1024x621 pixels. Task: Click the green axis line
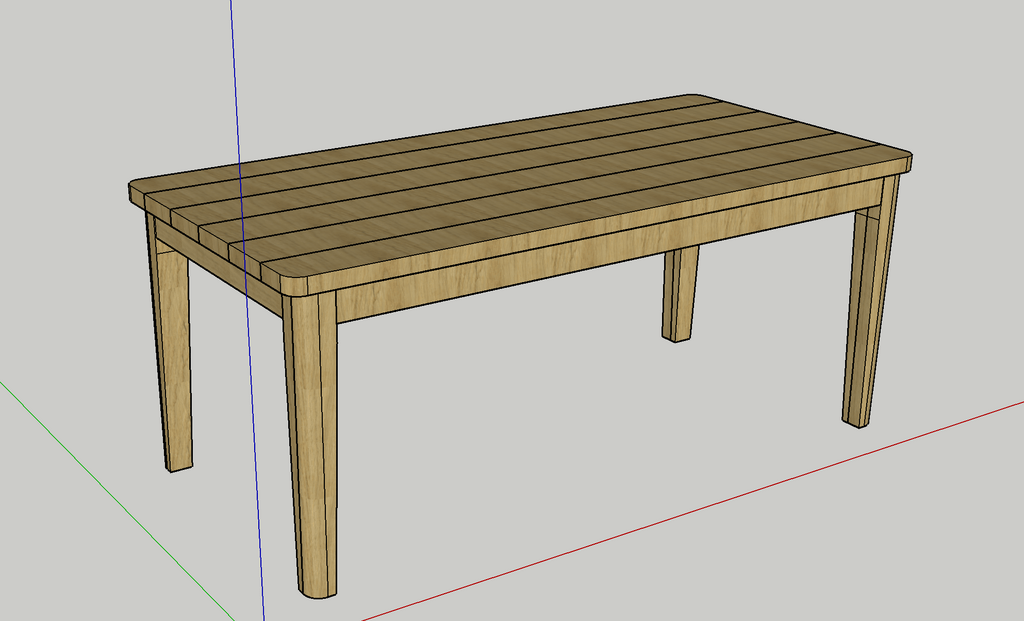[116, 501]
